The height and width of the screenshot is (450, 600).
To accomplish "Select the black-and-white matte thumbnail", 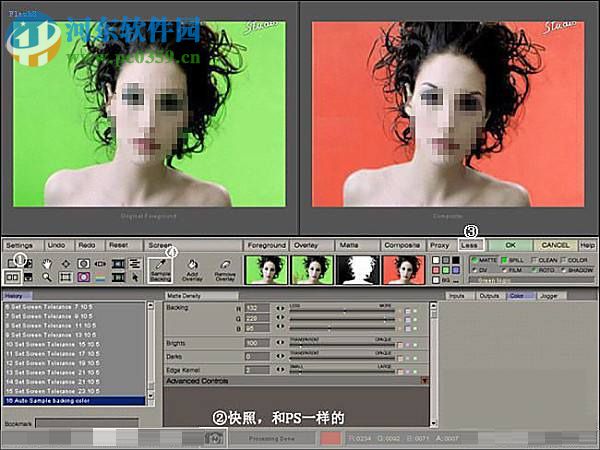I will (358, 270).
